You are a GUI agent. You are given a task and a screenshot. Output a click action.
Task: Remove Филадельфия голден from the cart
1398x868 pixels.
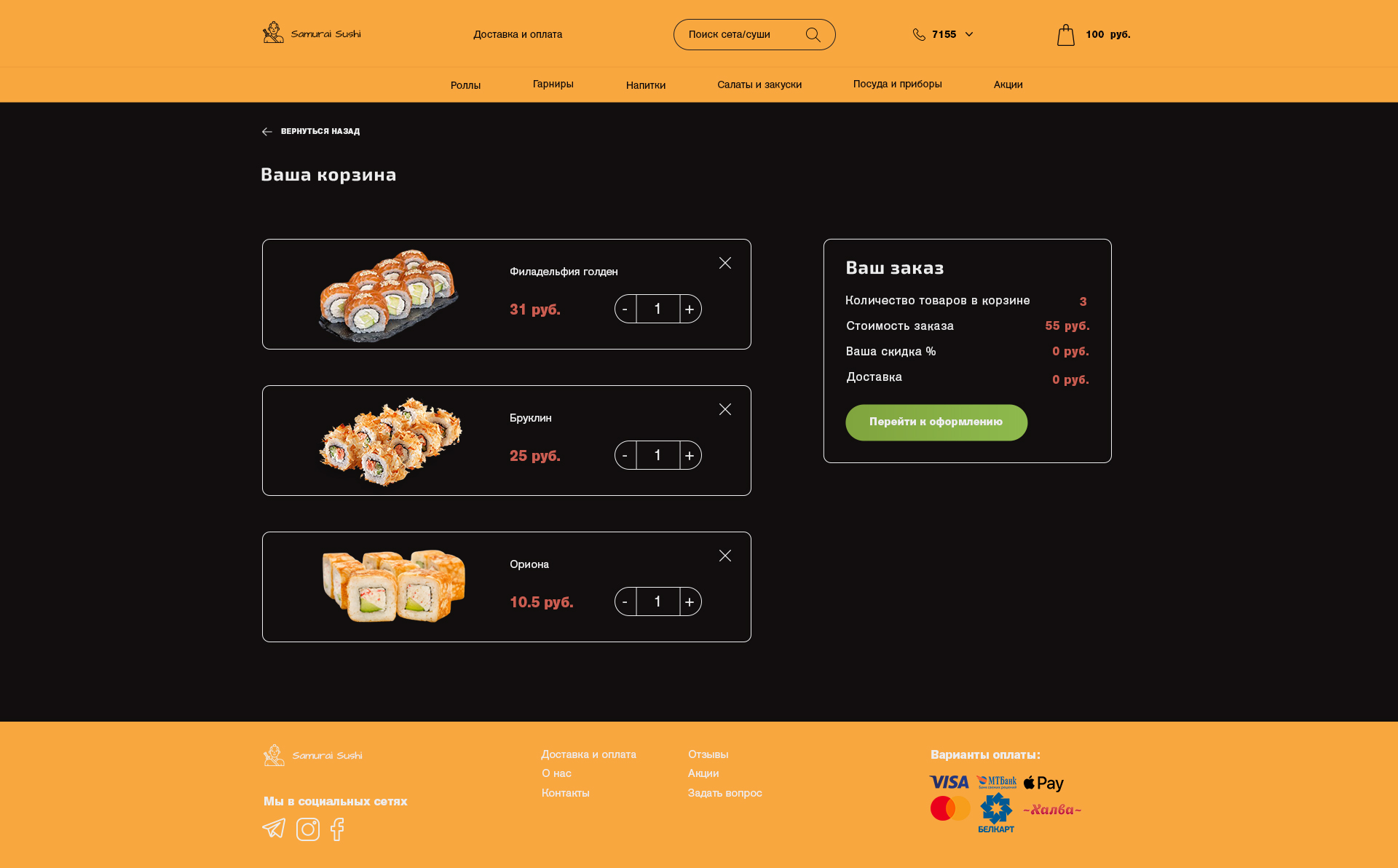[725, 263]
